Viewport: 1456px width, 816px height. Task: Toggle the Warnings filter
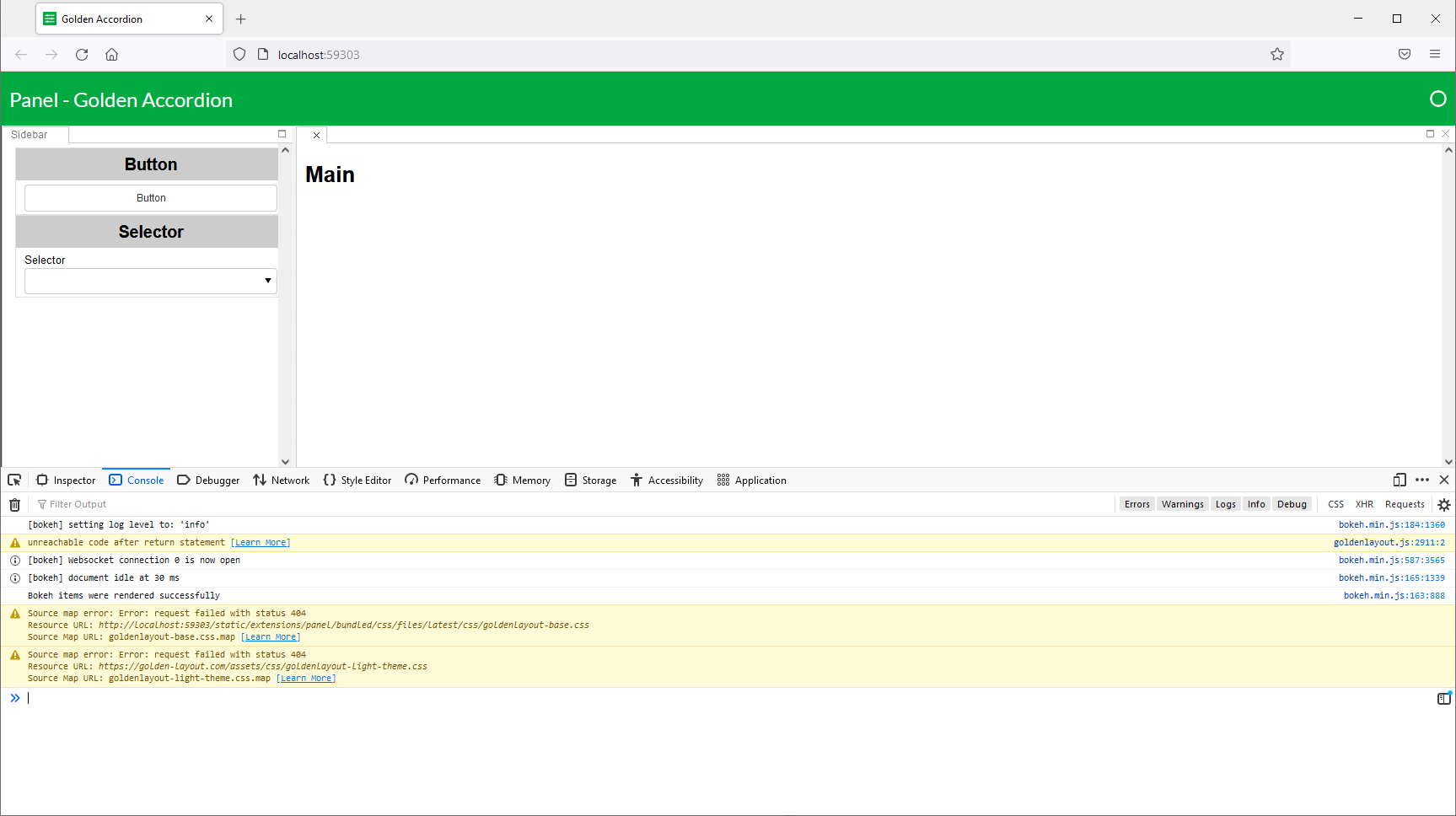click(x=1183, y=505)
